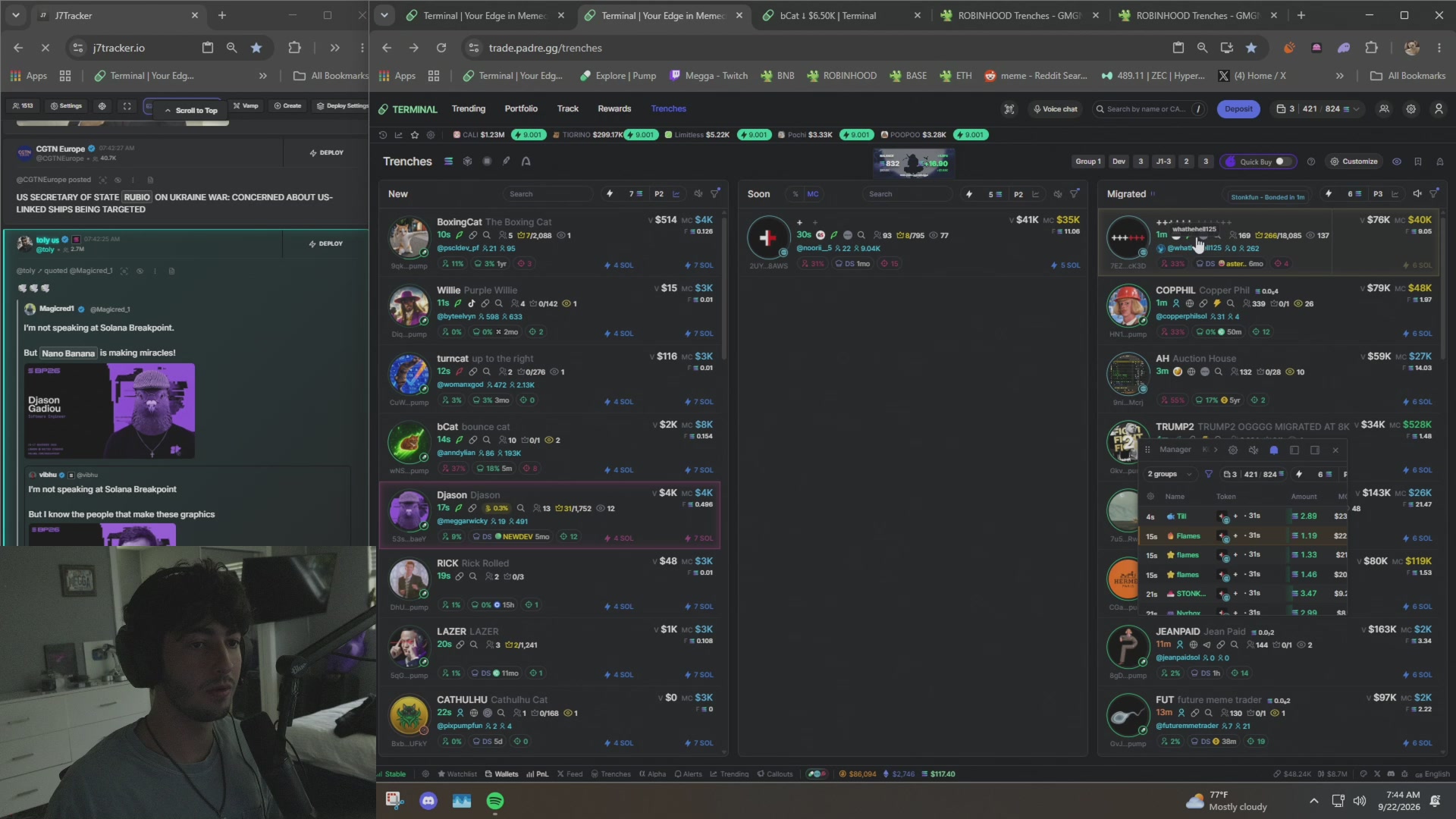
Task: Select P2 preset in the New column
Action: coord(659,194)
